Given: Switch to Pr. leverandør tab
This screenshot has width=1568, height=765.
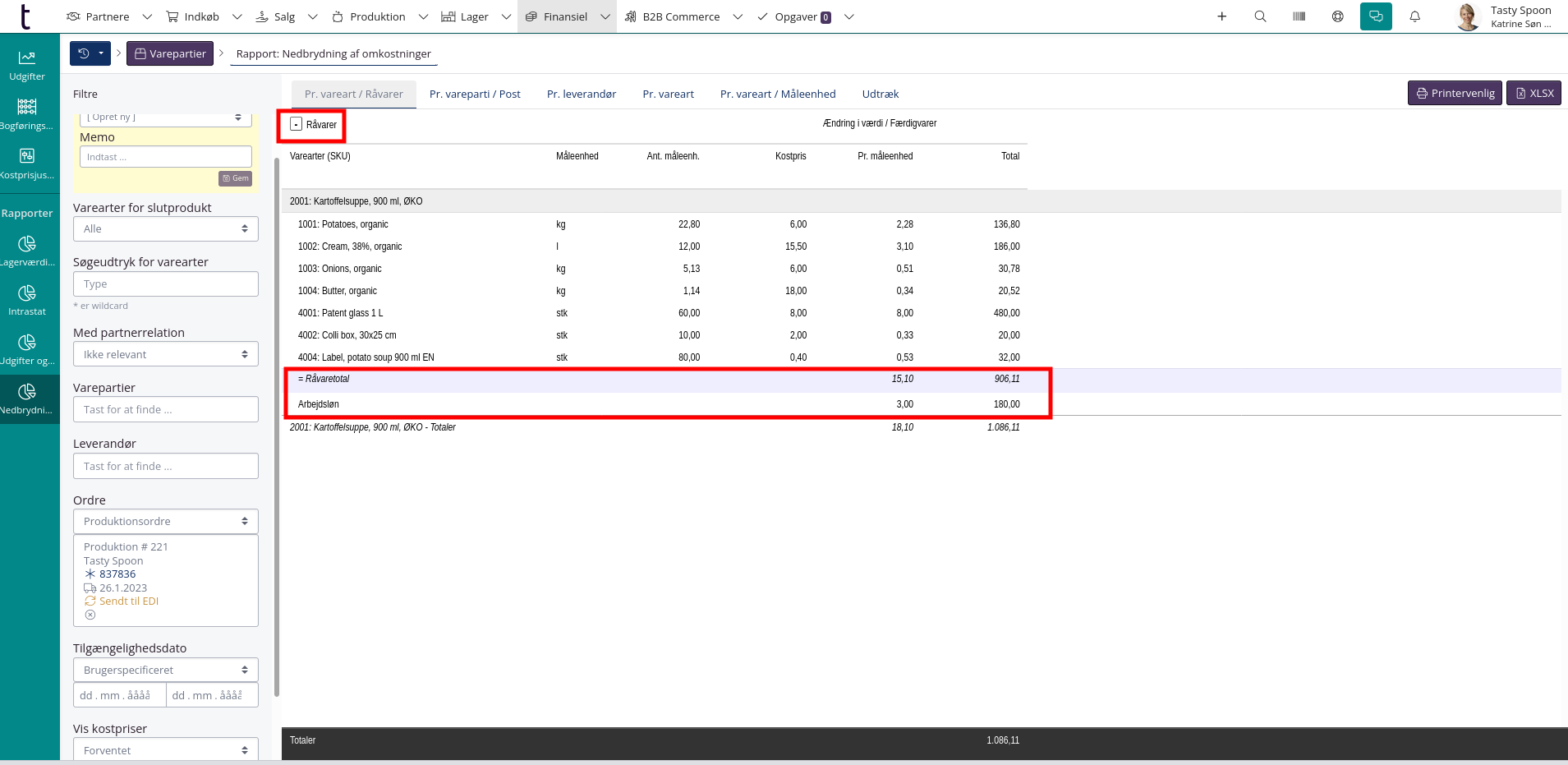Looking at the screenshot, I should (581, 94).
